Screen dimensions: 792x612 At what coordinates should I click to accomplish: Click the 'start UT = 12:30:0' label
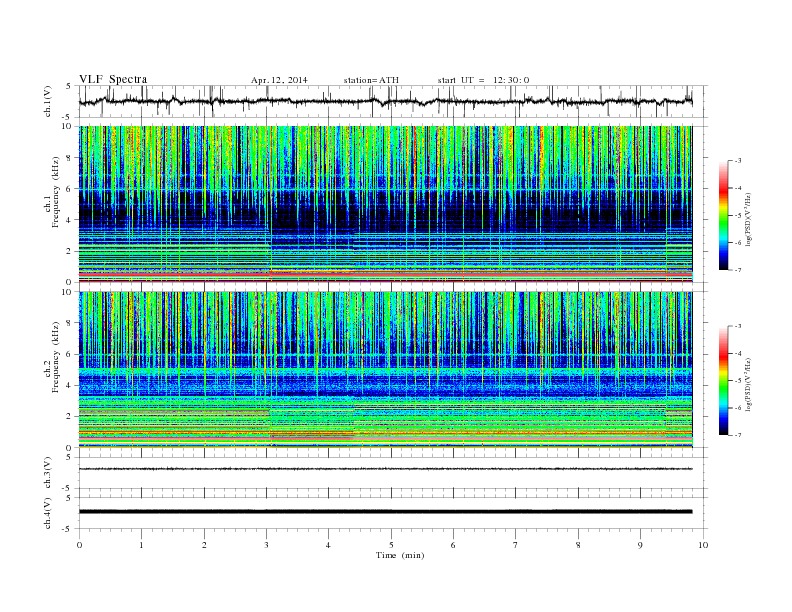(483, 80)
